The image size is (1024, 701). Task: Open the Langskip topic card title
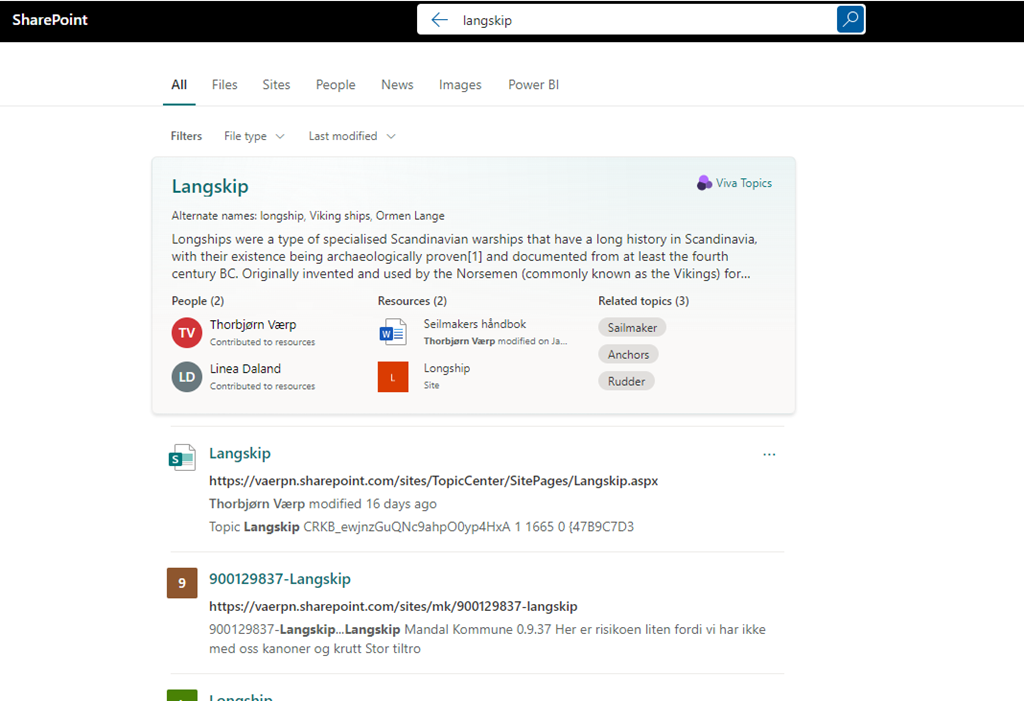pyautogui.click(x=210, y=187)
